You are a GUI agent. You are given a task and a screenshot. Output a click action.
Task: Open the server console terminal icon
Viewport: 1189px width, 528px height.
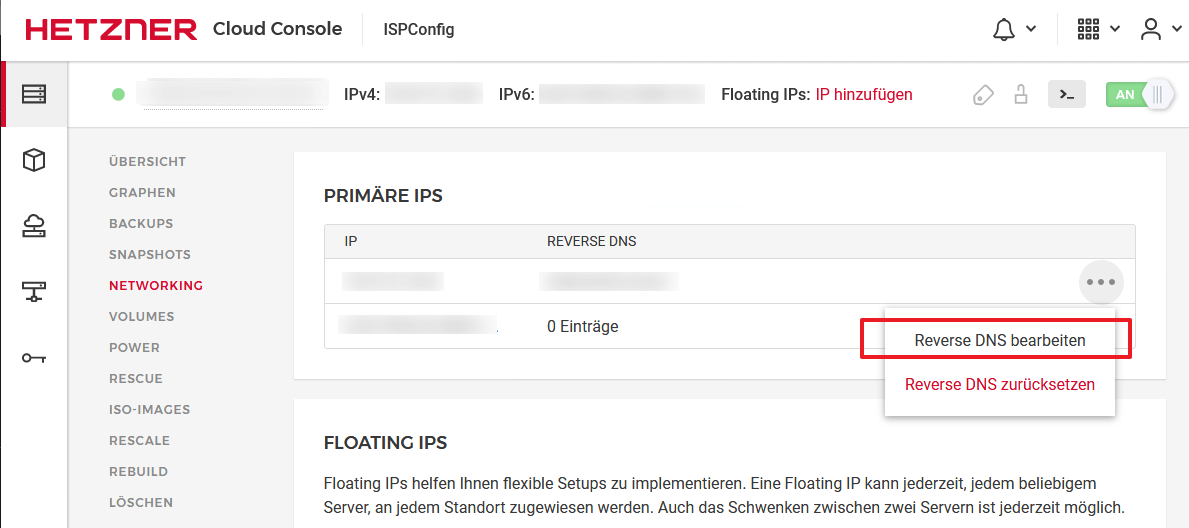[1066, 95]
